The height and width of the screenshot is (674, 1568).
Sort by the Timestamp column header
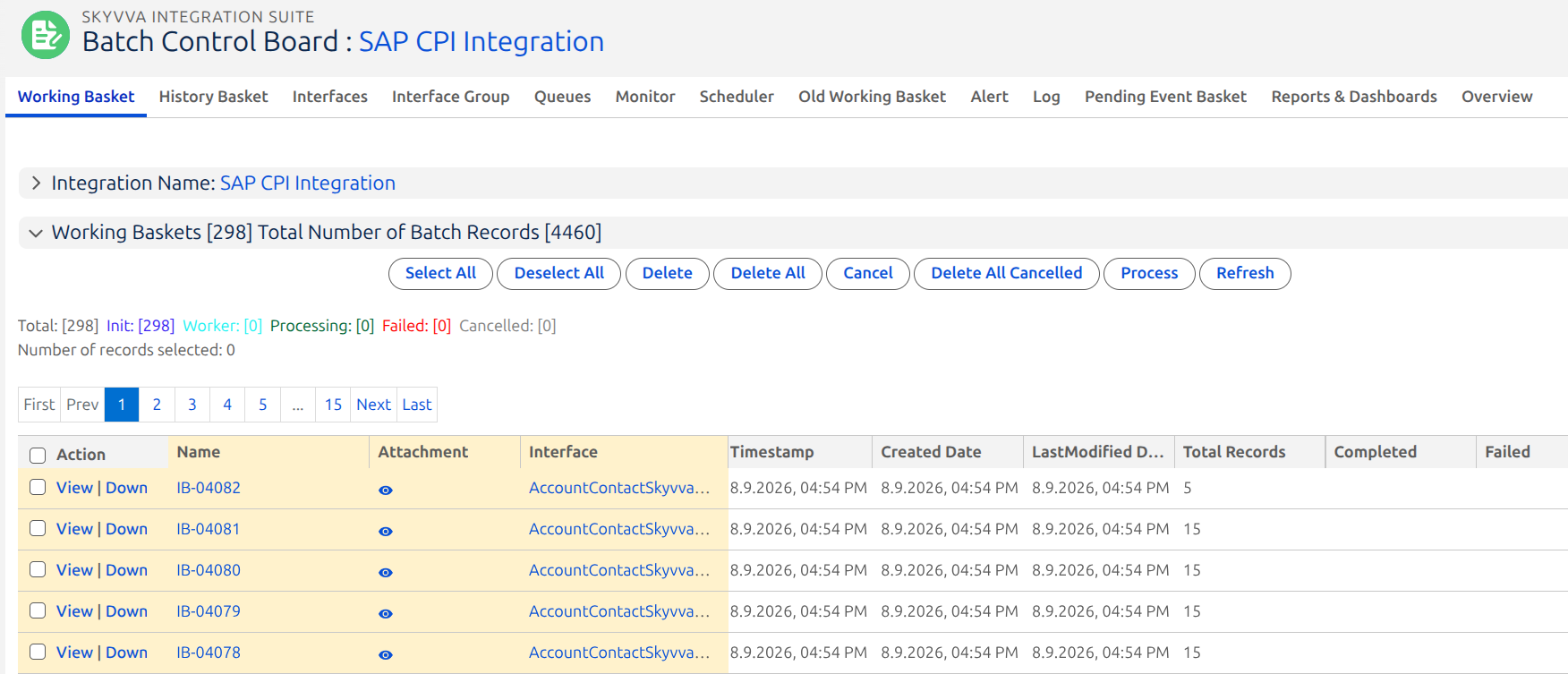pyautogui.click(x=771, y=452)
